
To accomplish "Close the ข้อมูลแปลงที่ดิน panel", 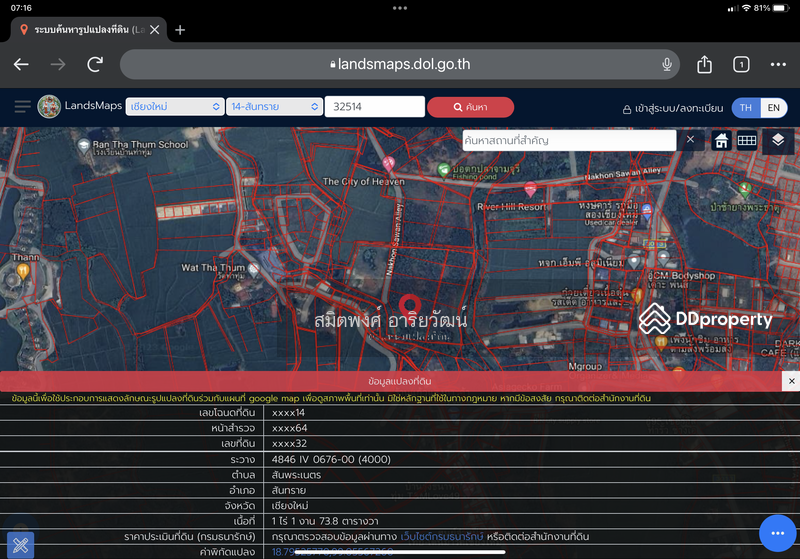I will (x=791, y=381).
